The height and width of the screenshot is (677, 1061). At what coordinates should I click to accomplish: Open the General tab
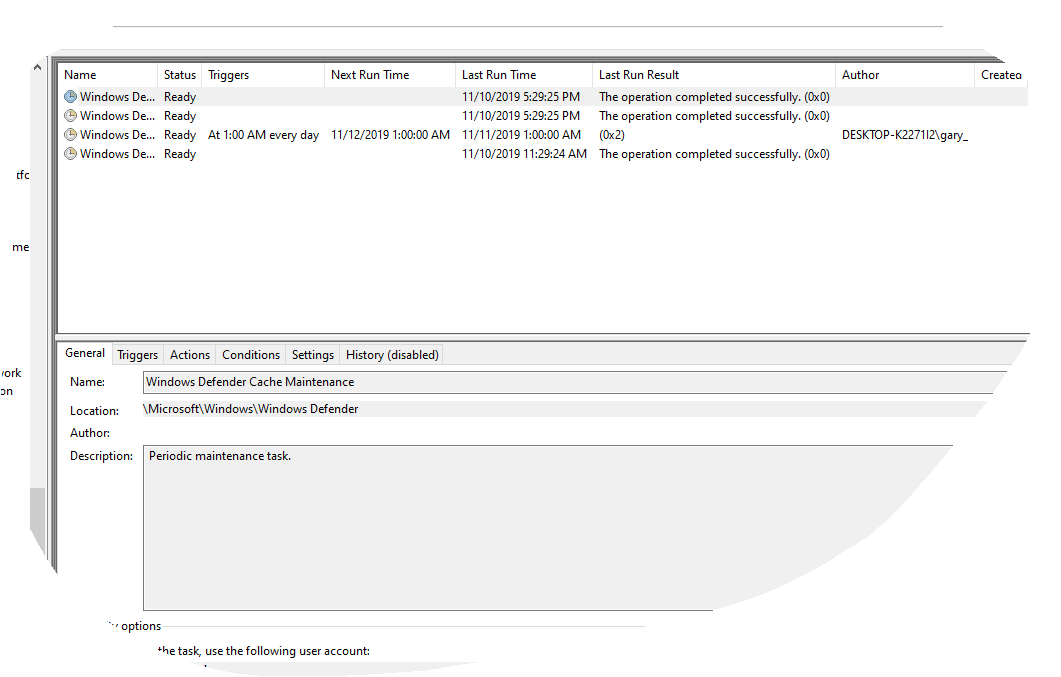pyautogui.click(x=85, y=353)
